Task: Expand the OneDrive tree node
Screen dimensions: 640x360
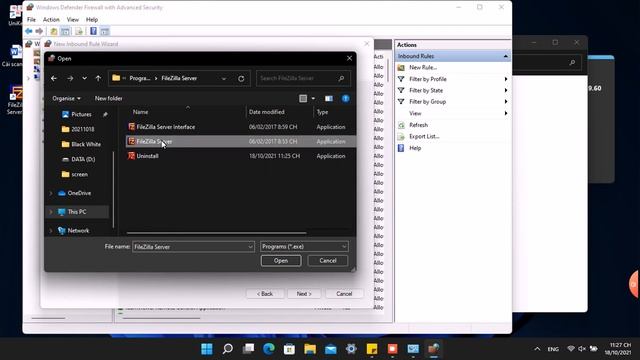Action: [x=51, y=193]
